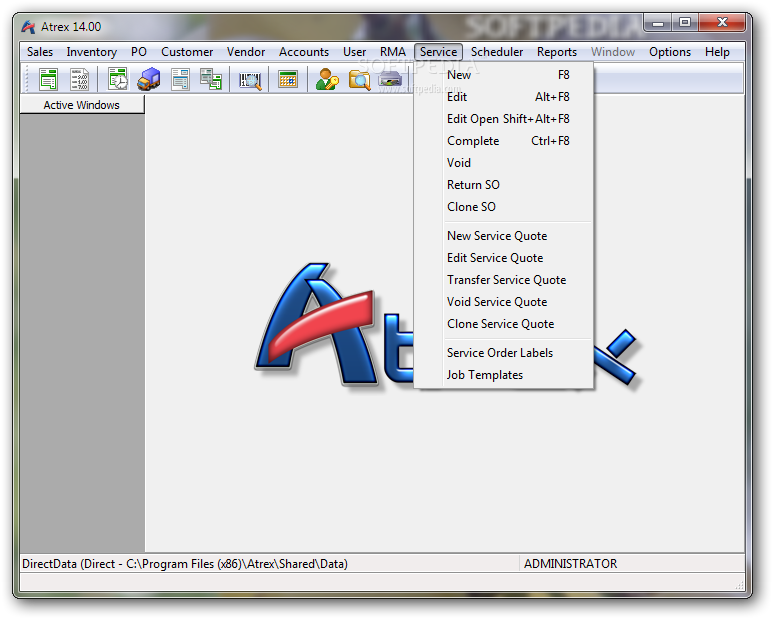Click the calendar scheduler toolbar icon

click(x=288, y=79)
